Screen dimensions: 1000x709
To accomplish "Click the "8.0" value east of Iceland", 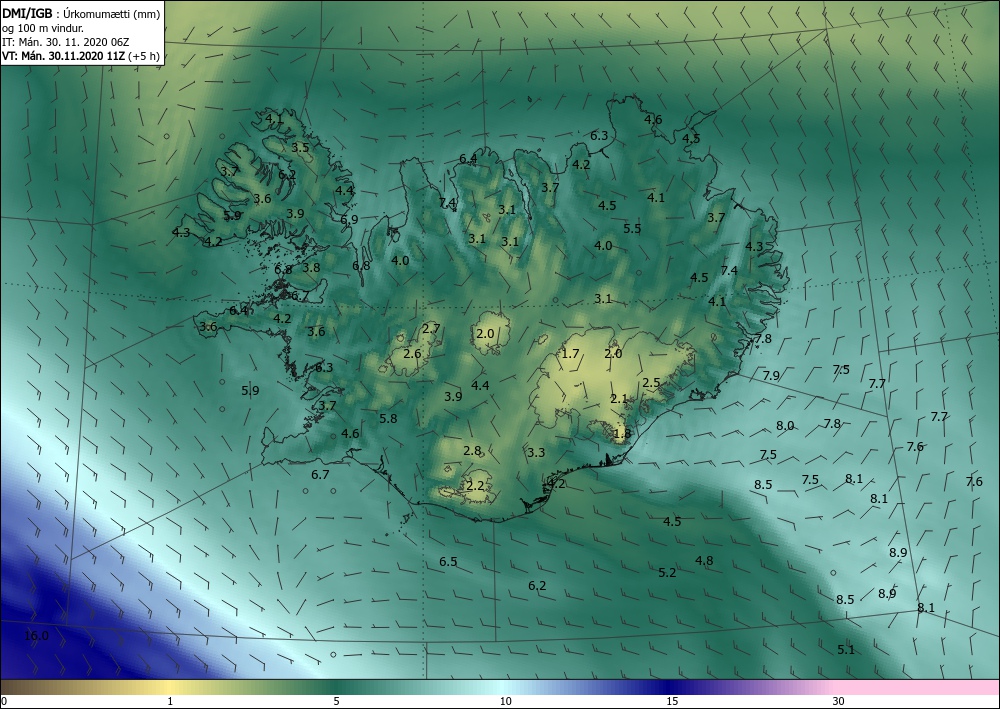I will 785,426.
